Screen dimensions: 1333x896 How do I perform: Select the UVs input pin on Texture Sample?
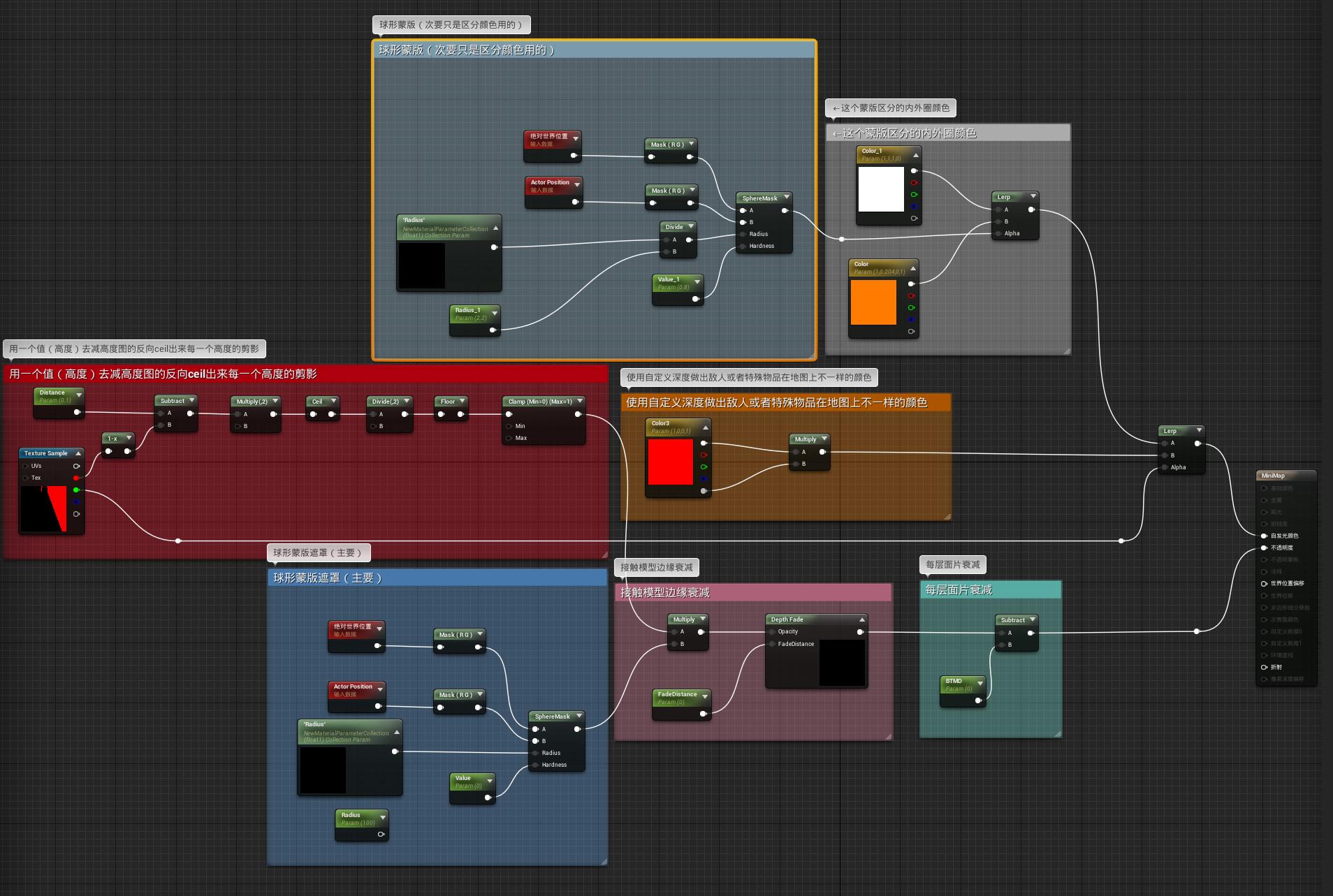[x=26, y=466]
